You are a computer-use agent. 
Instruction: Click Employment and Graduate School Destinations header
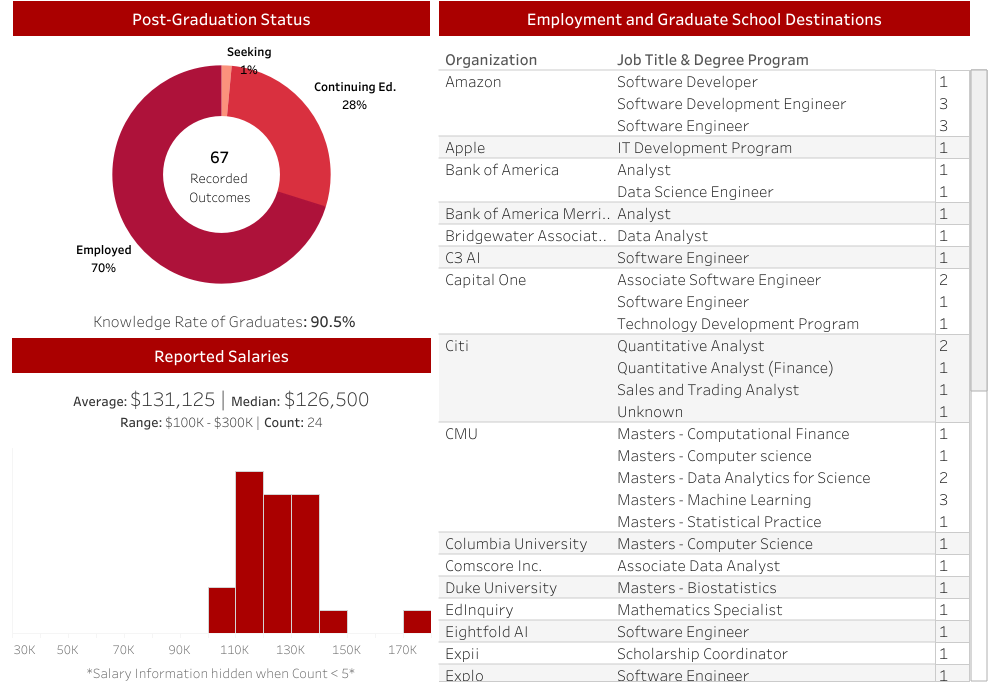pos(704,19)
